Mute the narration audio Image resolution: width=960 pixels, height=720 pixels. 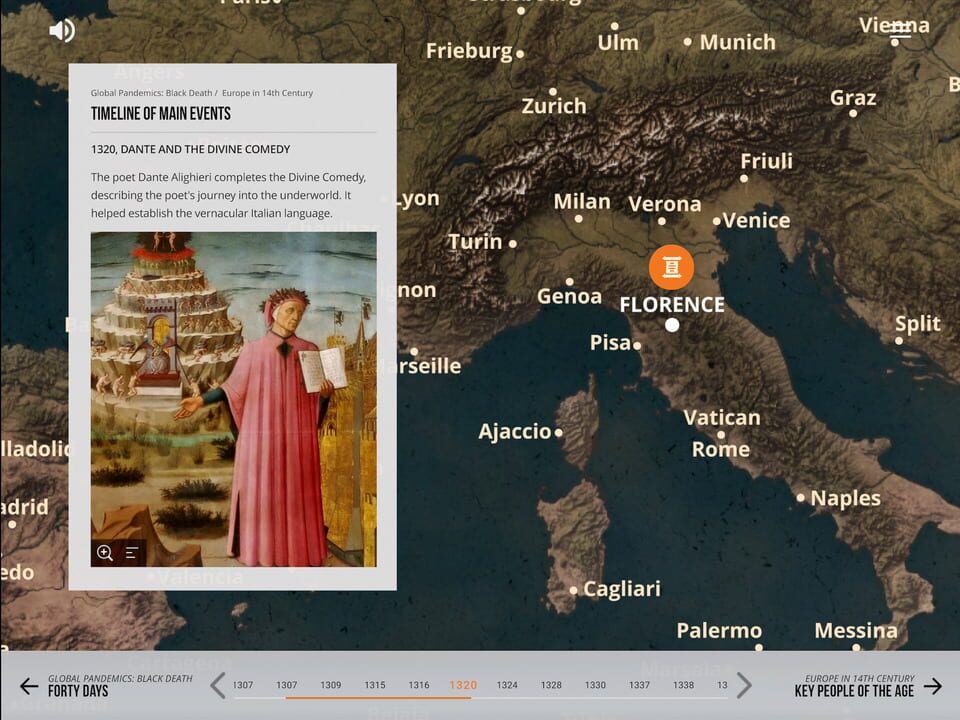(62, 30)
